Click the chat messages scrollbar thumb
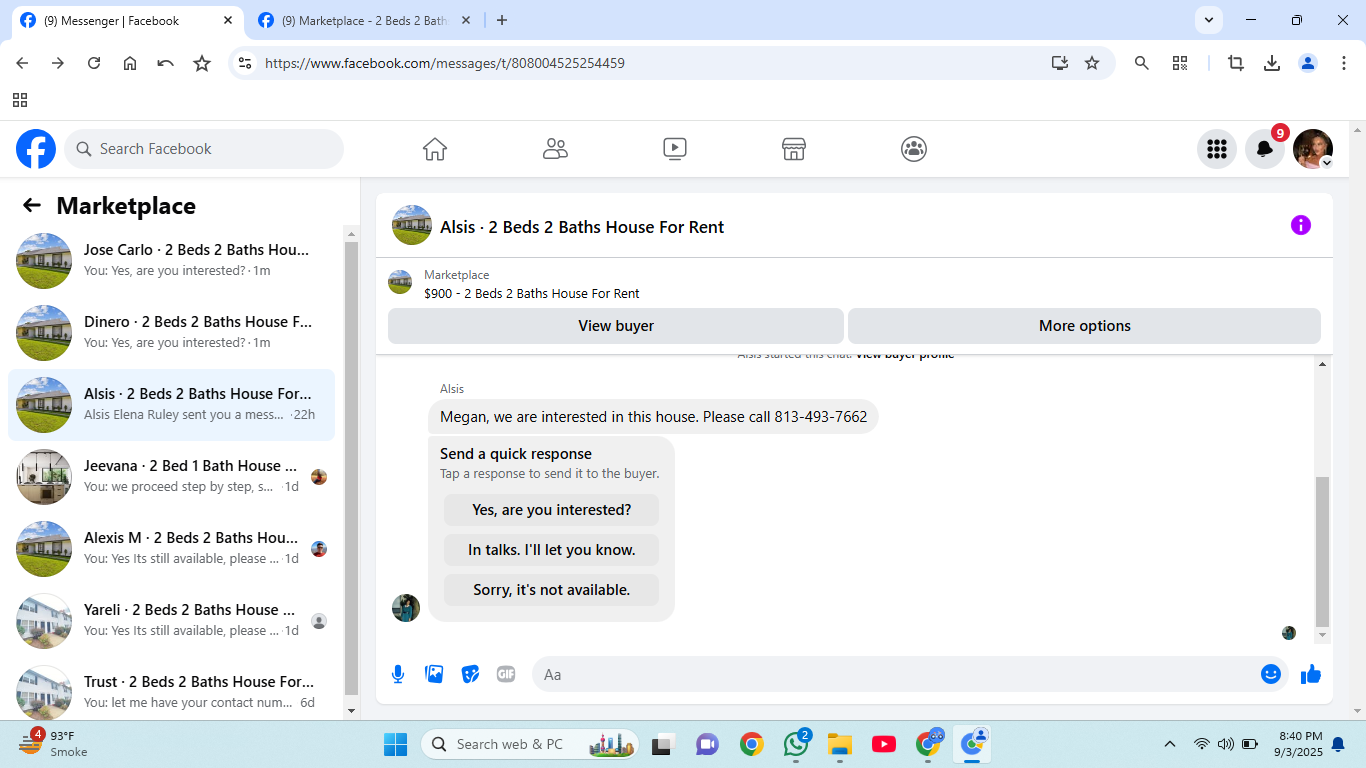This screenshot has height=768, width=1366. point(1323,551)
